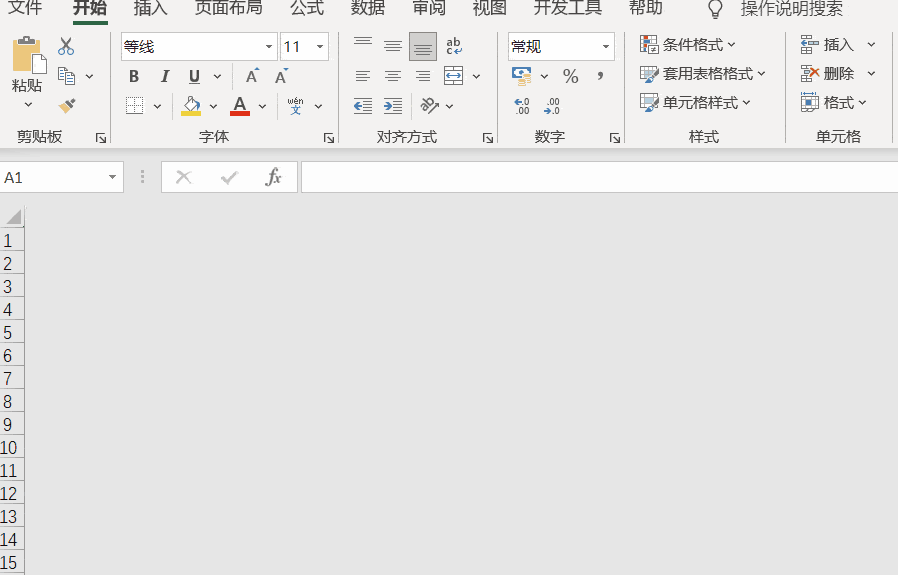The width and height of the screenshot is (898, 575).
Task: Switch to the 插入 ribbon tab
Action: (x=151, y=8)
